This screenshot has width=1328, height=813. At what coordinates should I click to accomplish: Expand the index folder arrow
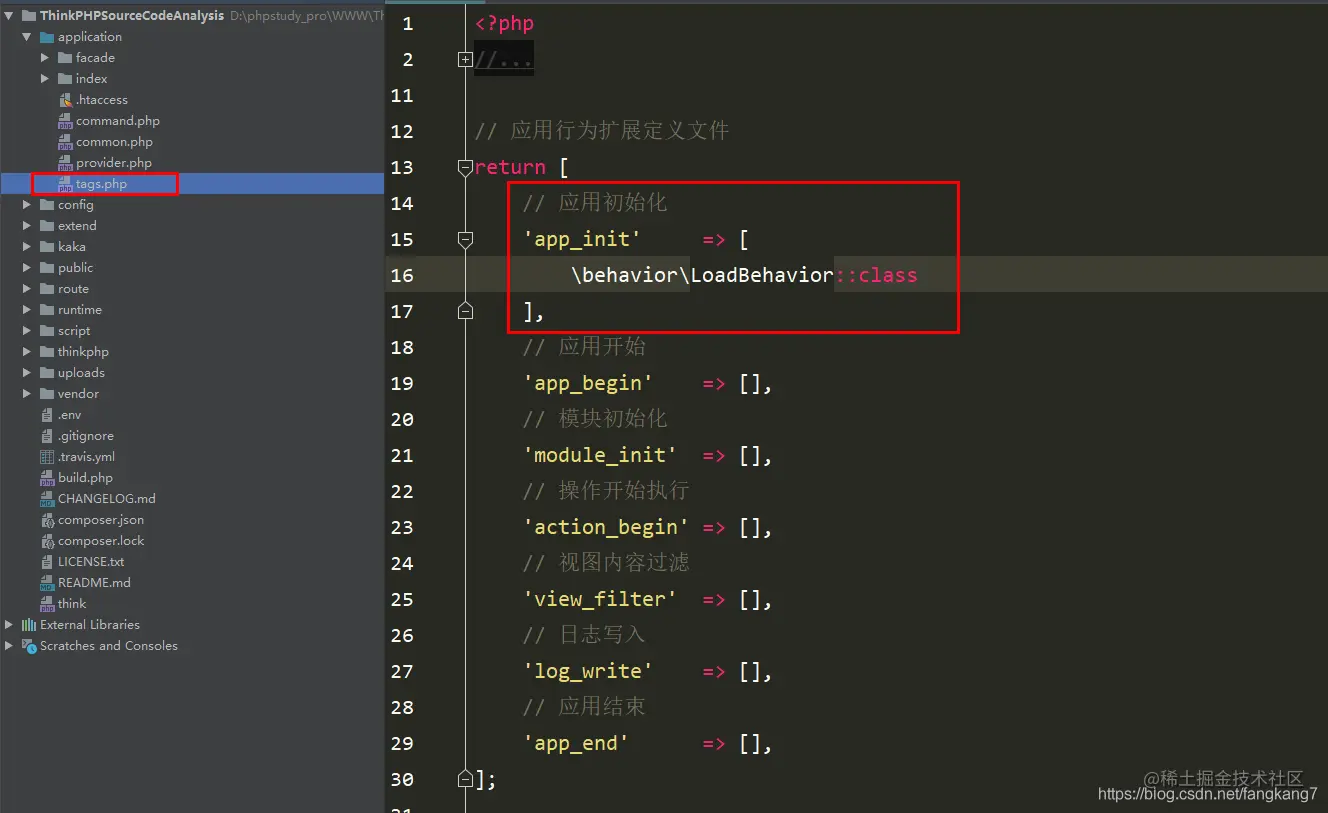point(45,79)
